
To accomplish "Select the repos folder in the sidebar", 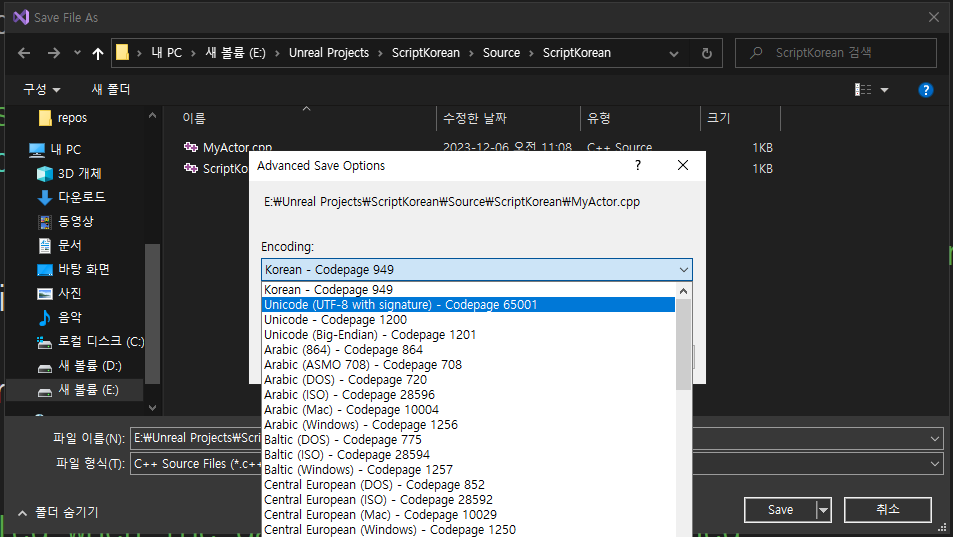I will [72, 118].
